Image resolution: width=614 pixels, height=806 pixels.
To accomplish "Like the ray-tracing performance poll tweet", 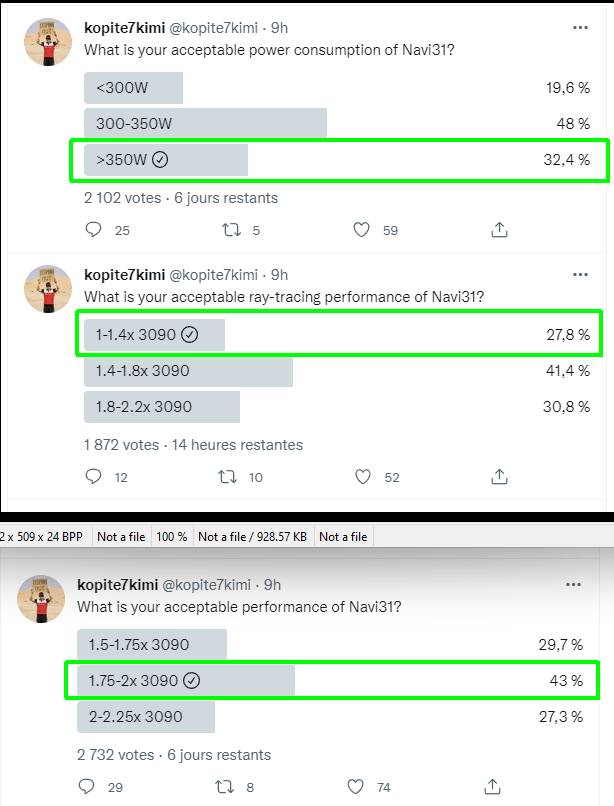I will pos(362,478).
